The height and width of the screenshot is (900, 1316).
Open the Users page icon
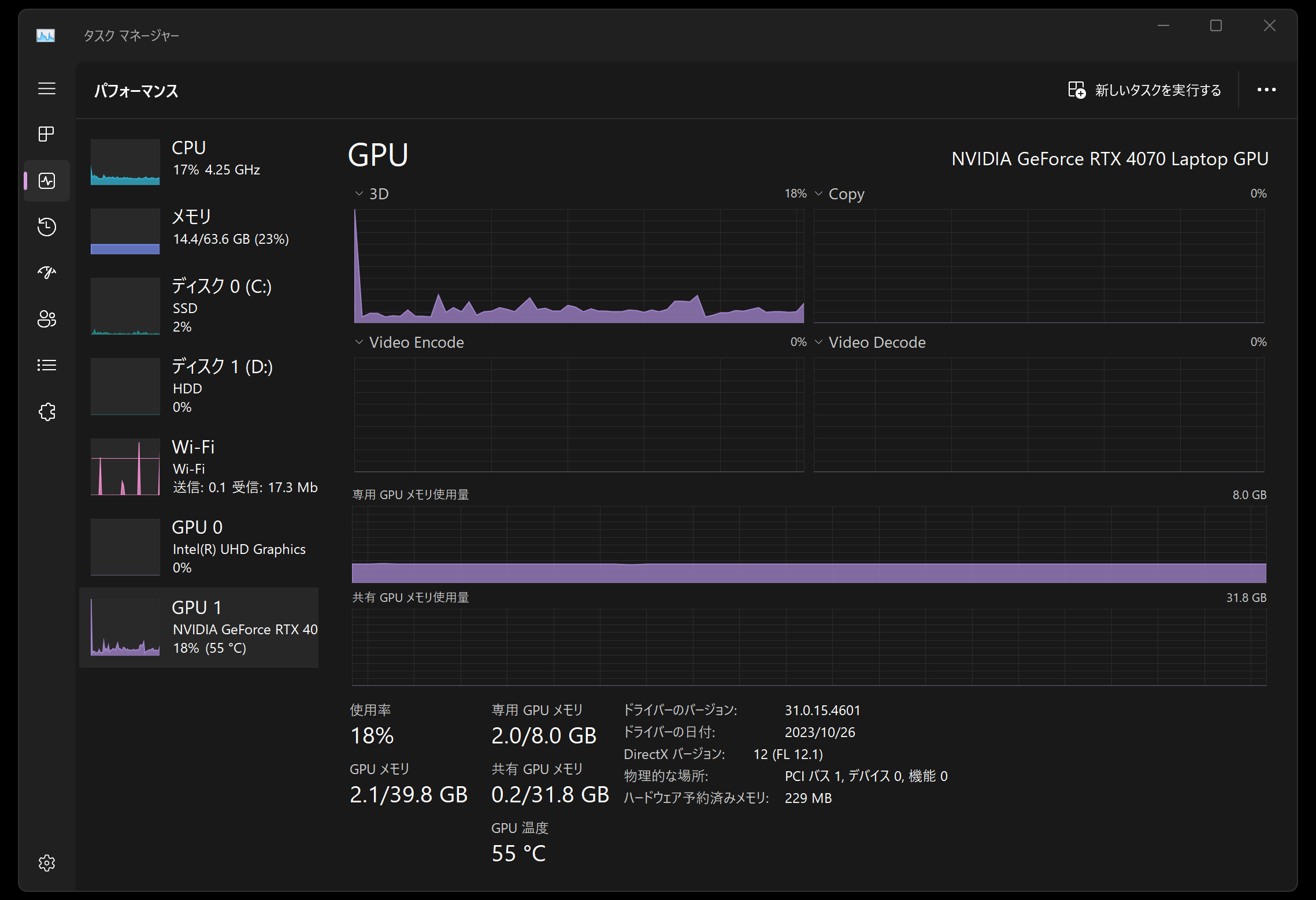[x=47, y=319]
